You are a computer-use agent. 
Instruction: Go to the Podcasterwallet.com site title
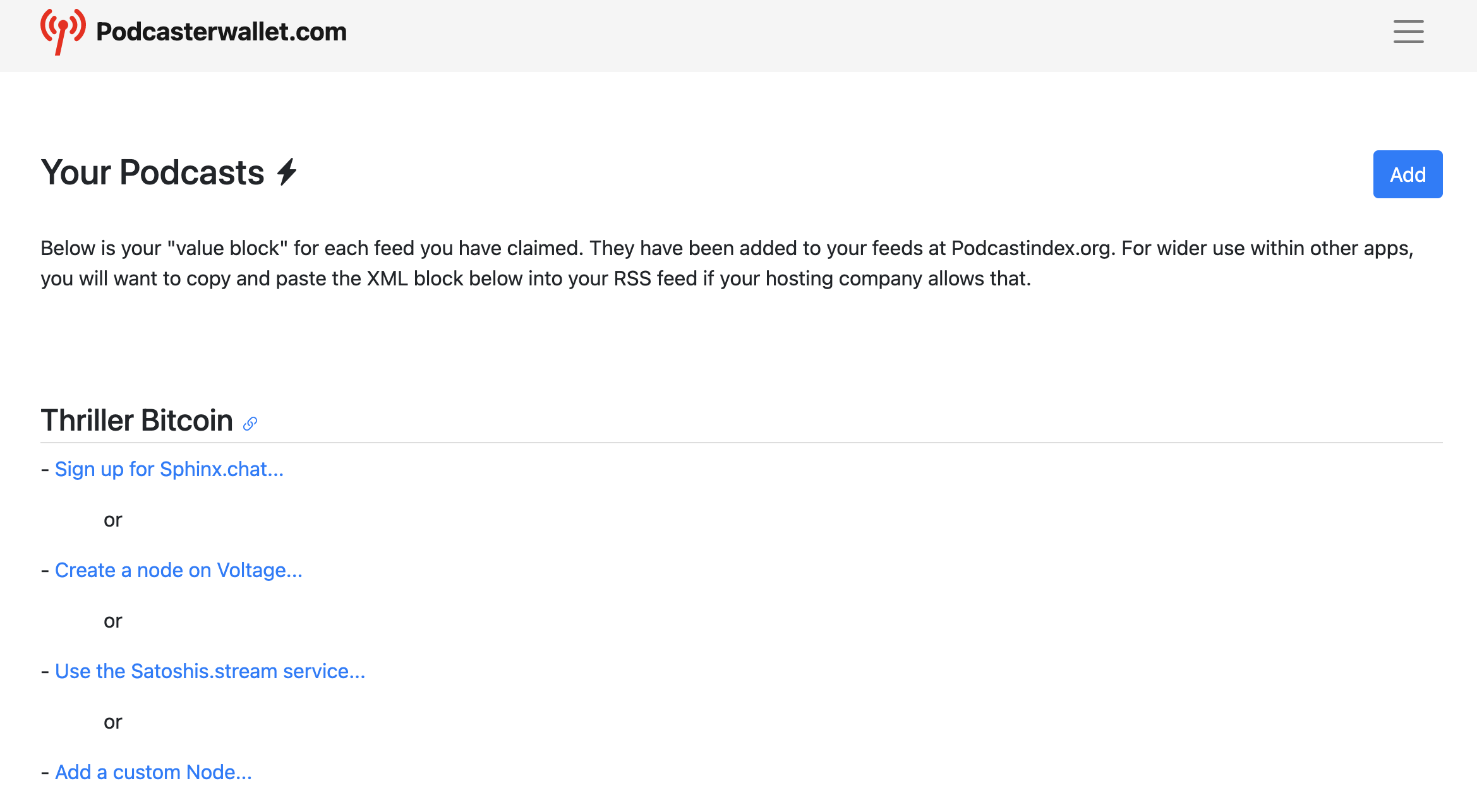point(221,32)
